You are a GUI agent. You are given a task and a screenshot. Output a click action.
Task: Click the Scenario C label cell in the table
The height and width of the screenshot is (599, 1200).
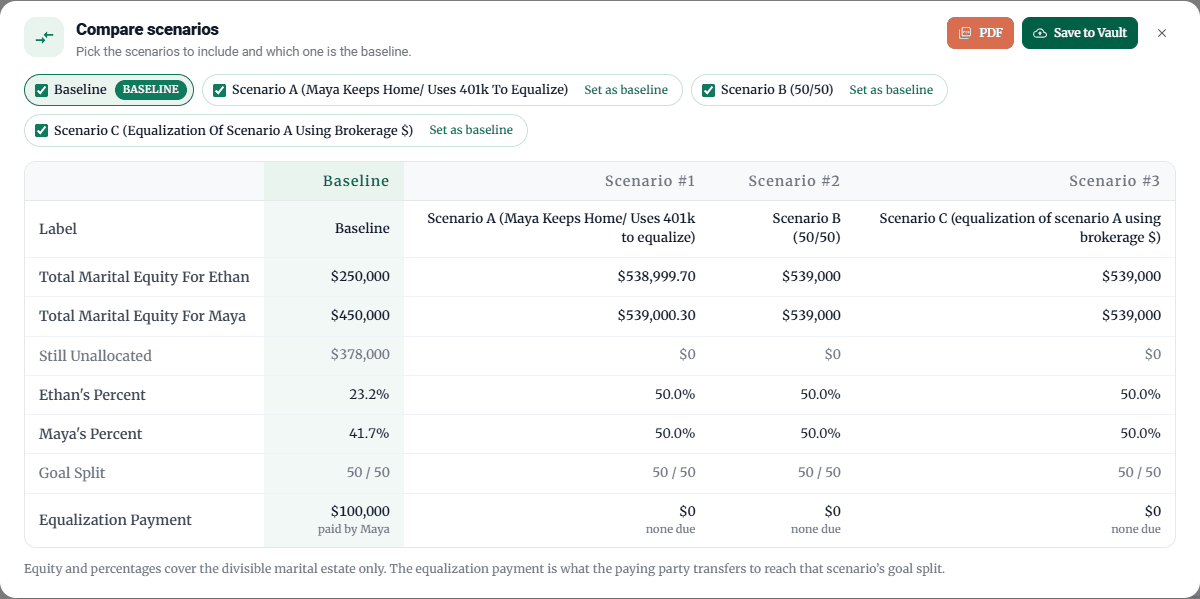1020,229
